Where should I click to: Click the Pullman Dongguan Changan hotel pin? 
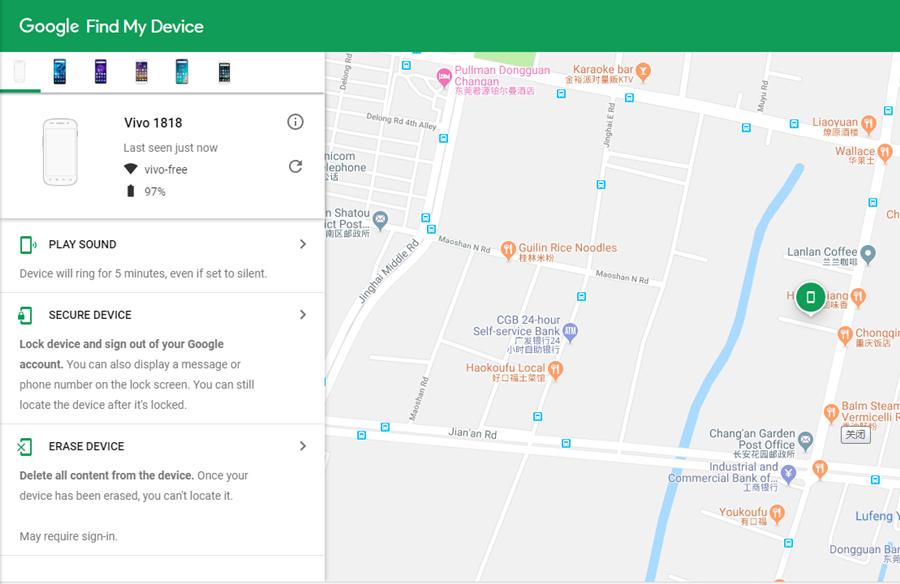coord(444,78)
